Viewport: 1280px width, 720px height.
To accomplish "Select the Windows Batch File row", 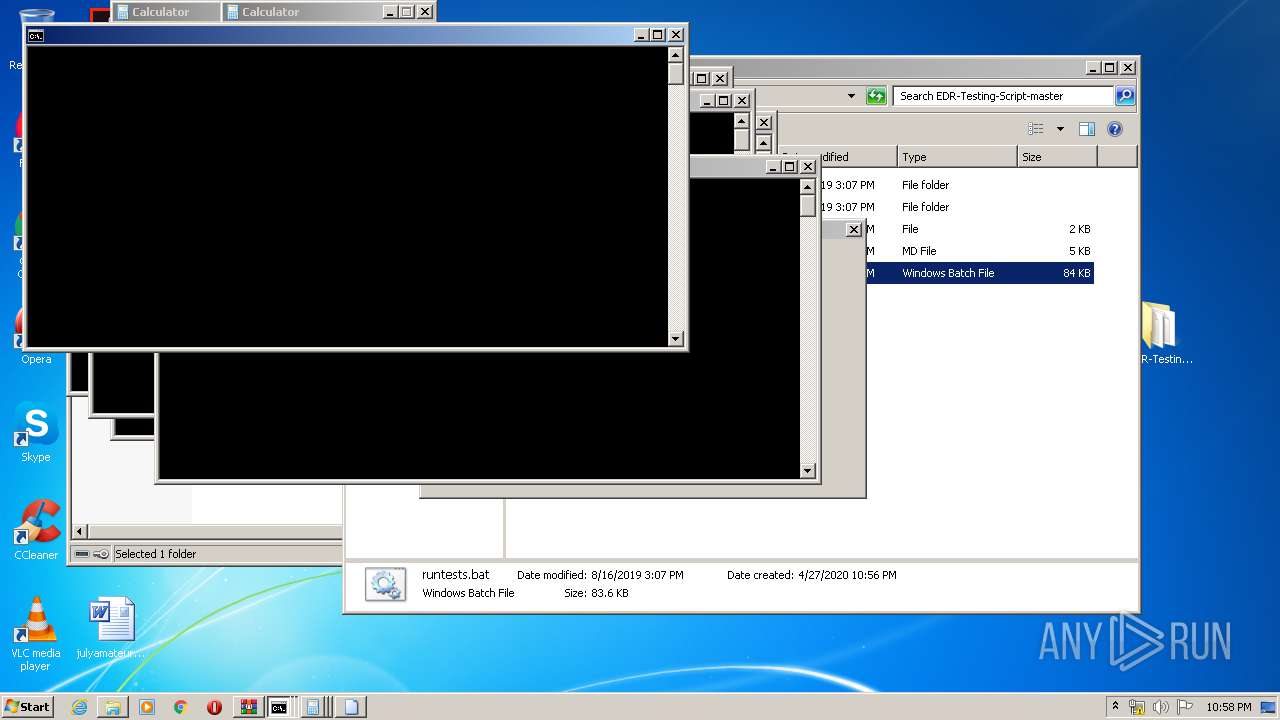I will [980, 273].
